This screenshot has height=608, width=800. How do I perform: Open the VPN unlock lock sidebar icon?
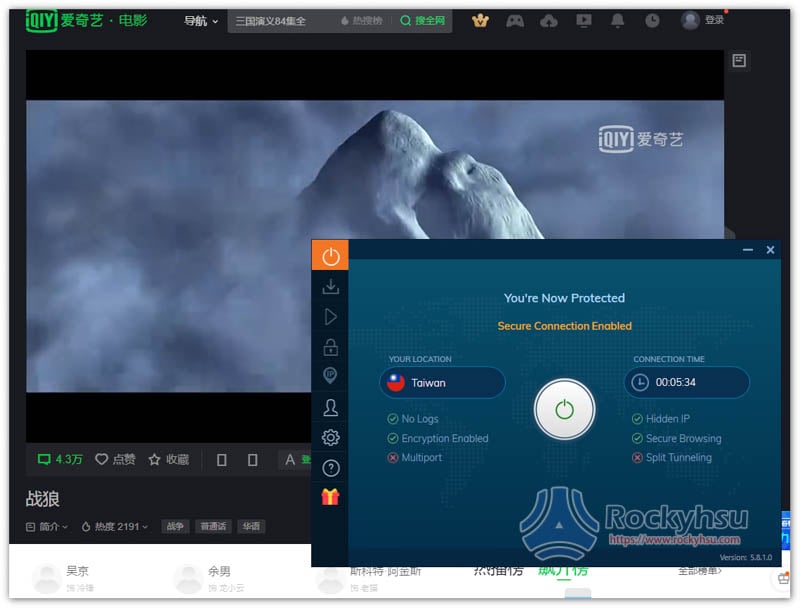pyautogui.click(x=330, y=347)
